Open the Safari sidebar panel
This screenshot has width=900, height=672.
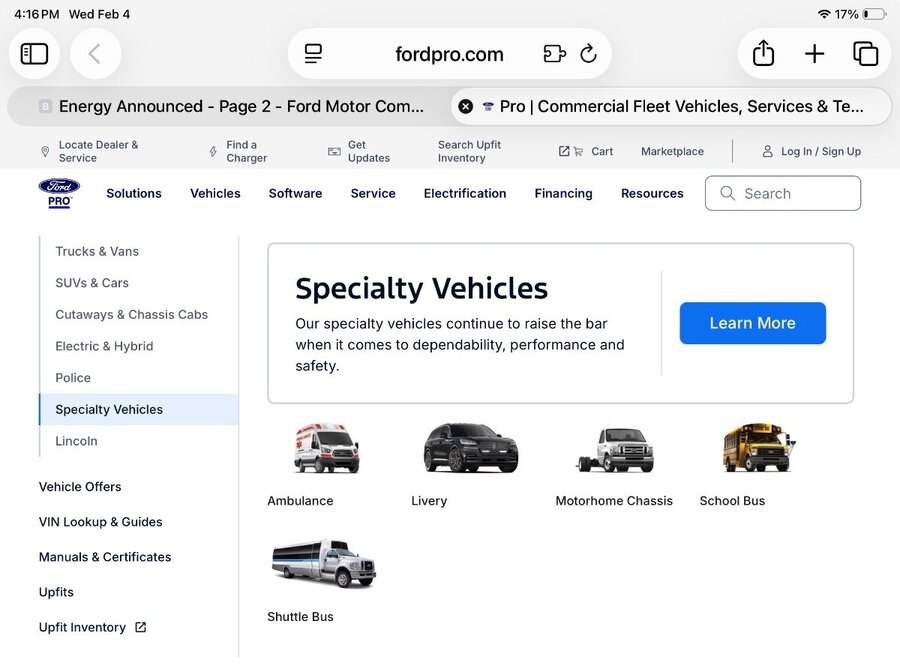(35, 54)
